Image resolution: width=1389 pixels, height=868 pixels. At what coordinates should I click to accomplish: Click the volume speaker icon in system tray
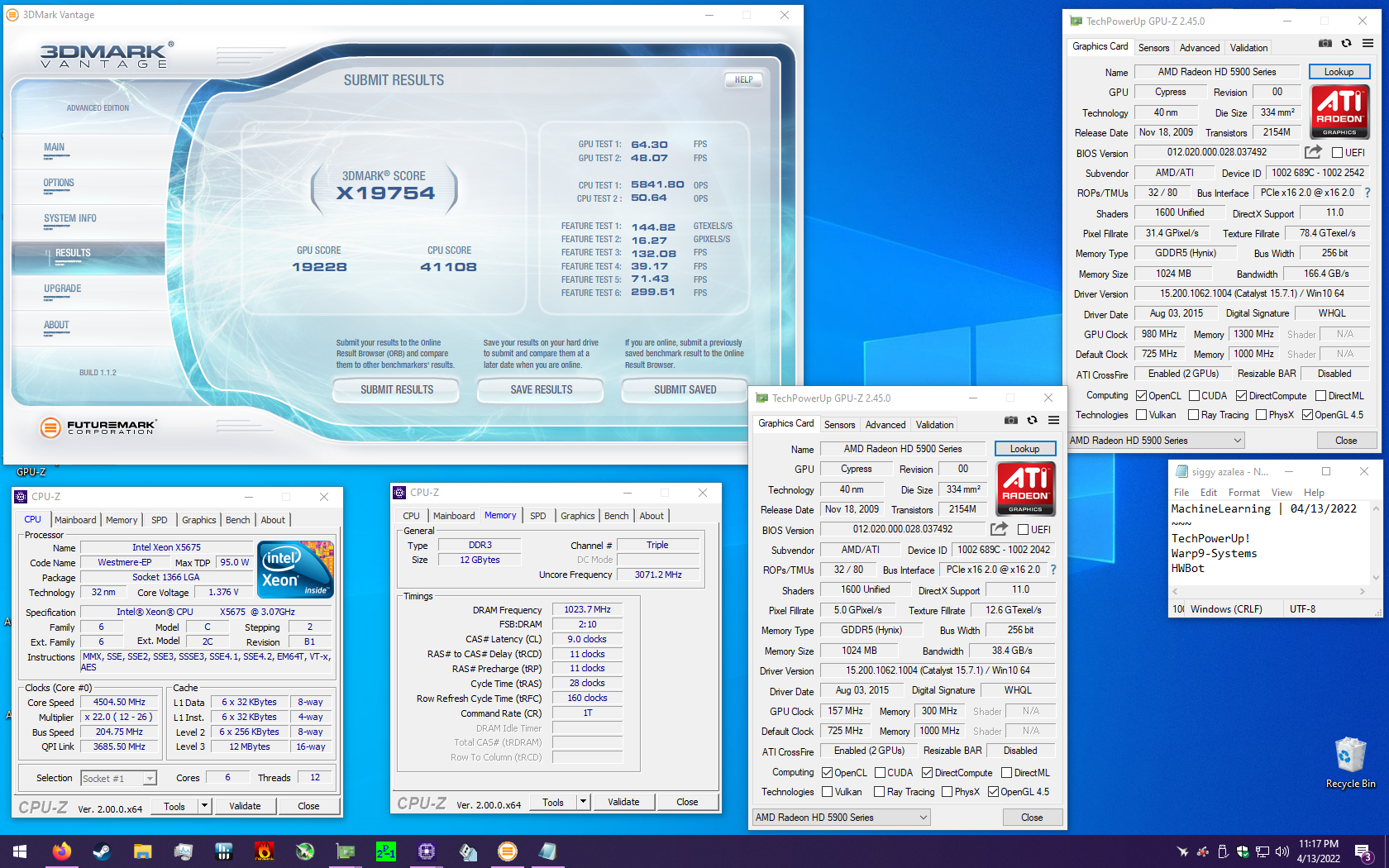[x=1282, y=851]
